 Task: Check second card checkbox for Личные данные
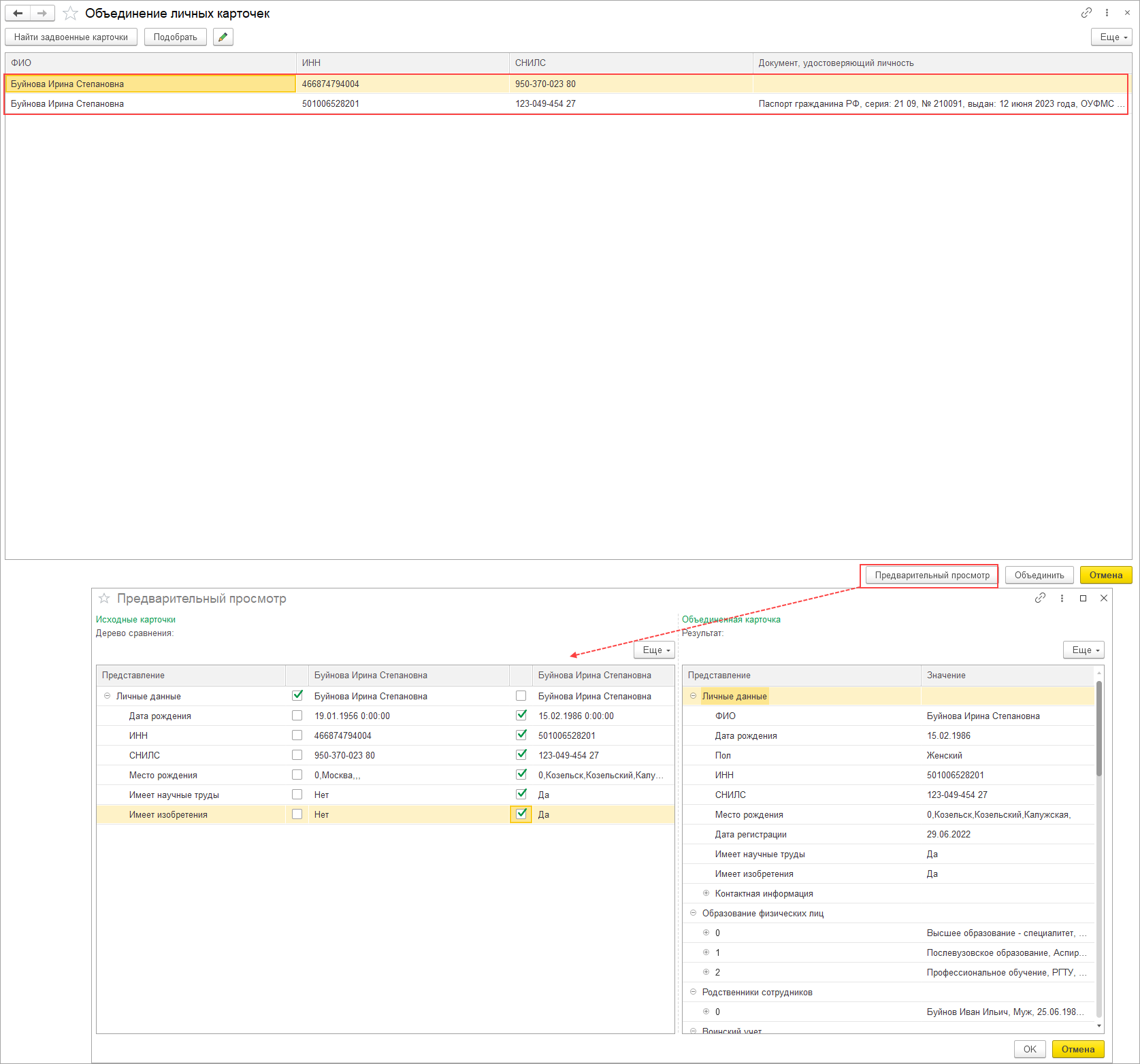(521, 695)
